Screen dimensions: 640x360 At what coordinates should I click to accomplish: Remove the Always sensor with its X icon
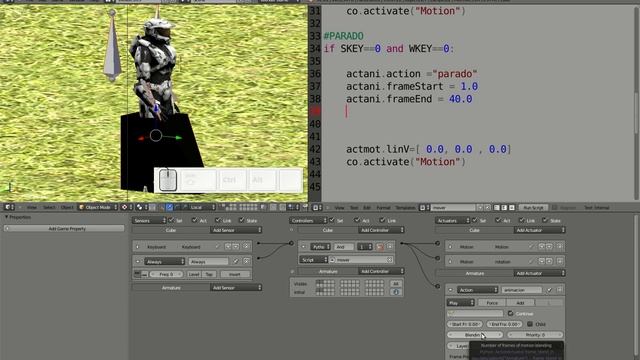point(246,261)
